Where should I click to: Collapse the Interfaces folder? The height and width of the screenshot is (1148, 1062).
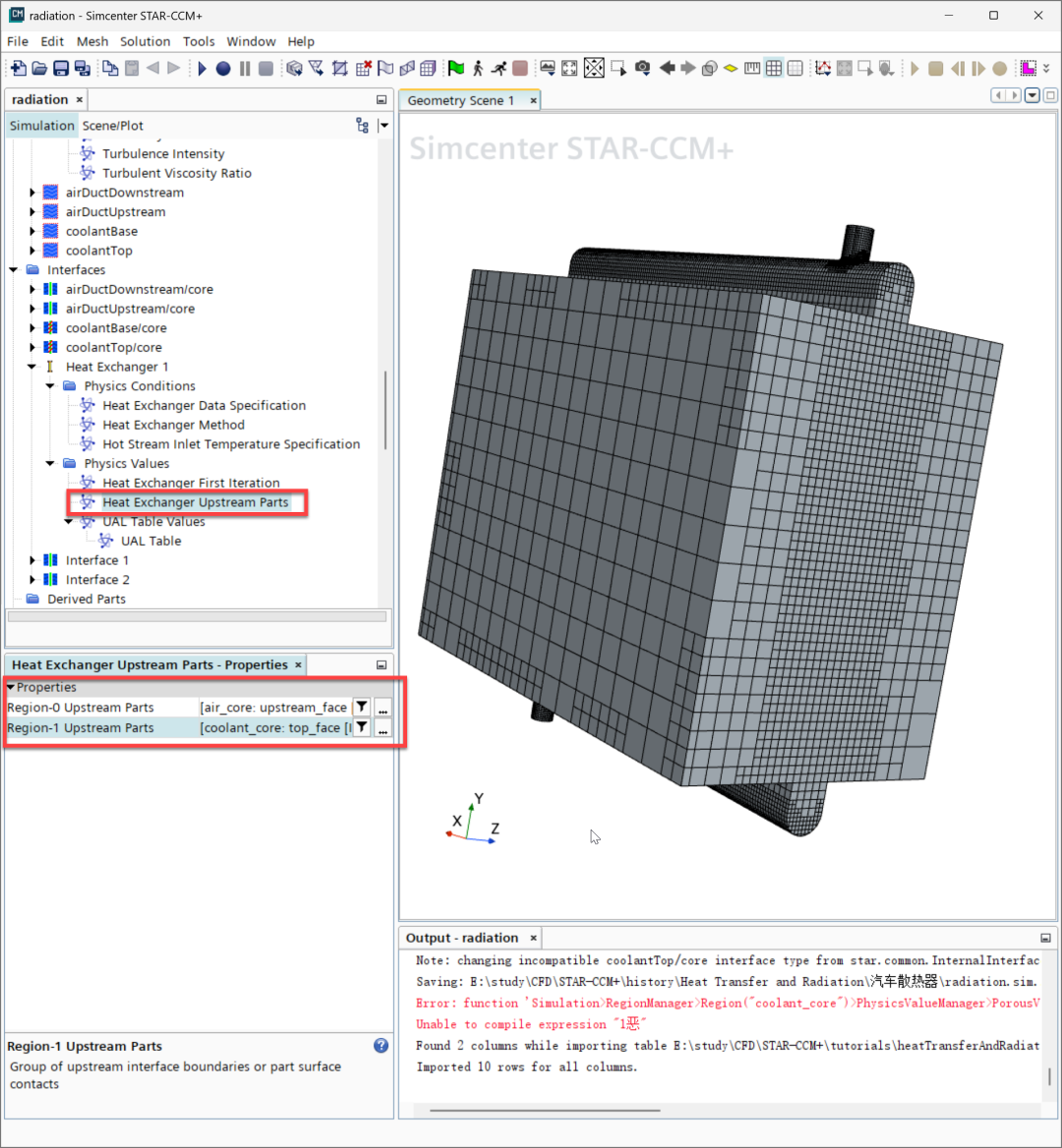(13, 270)
